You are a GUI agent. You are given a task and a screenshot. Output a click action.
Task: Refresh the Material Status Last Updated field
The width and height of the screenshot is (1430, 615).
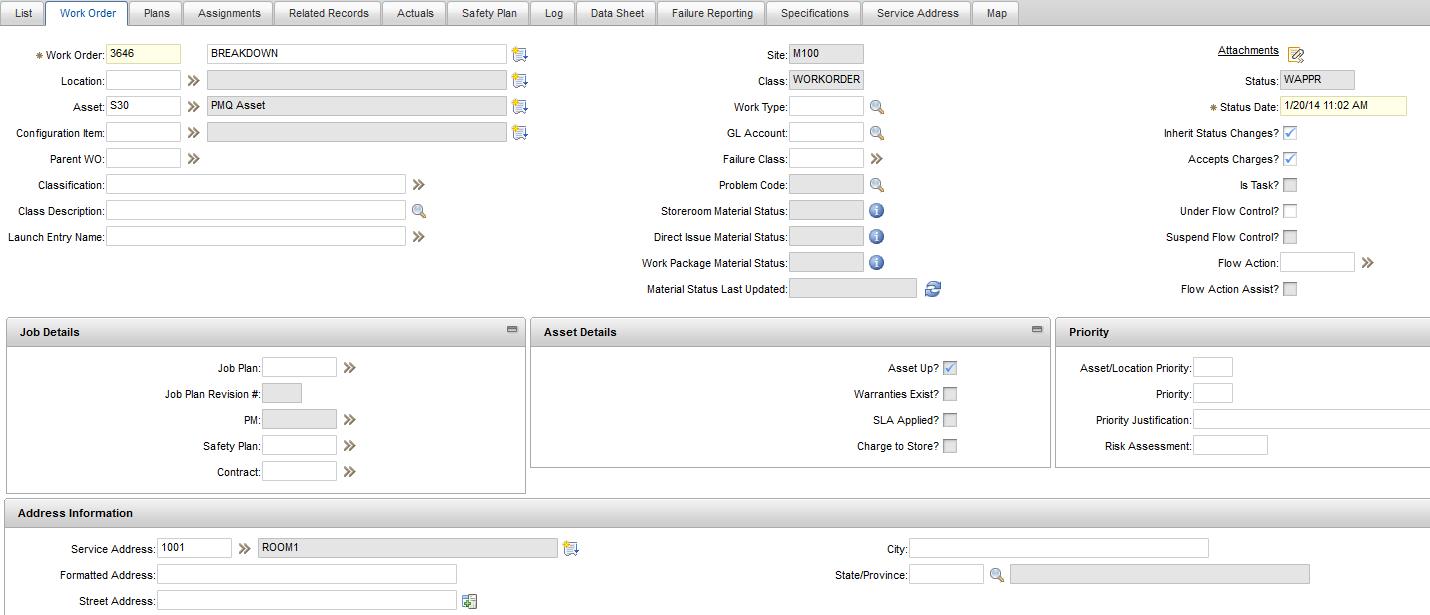click(x=932, y=288)
